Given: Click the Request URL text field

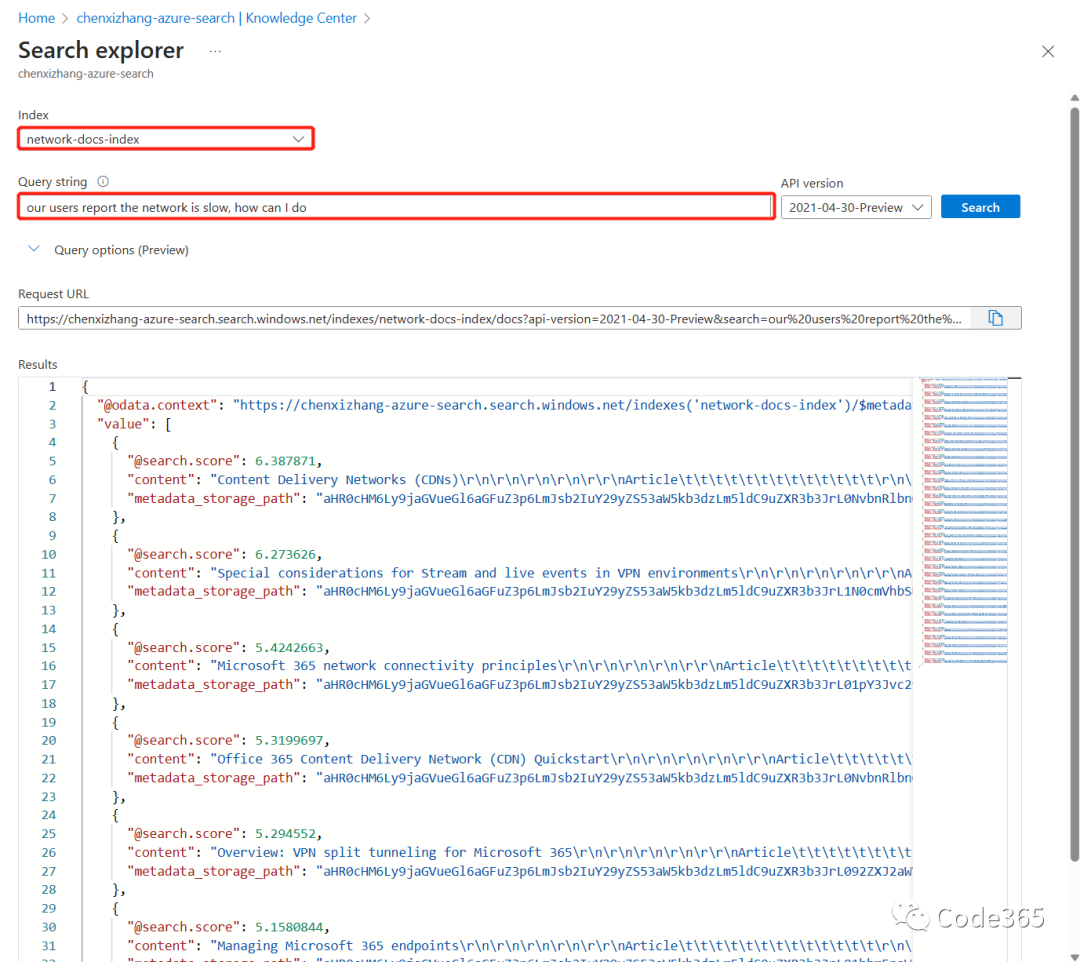Looking at the screenshot, I should click(494, 319).
